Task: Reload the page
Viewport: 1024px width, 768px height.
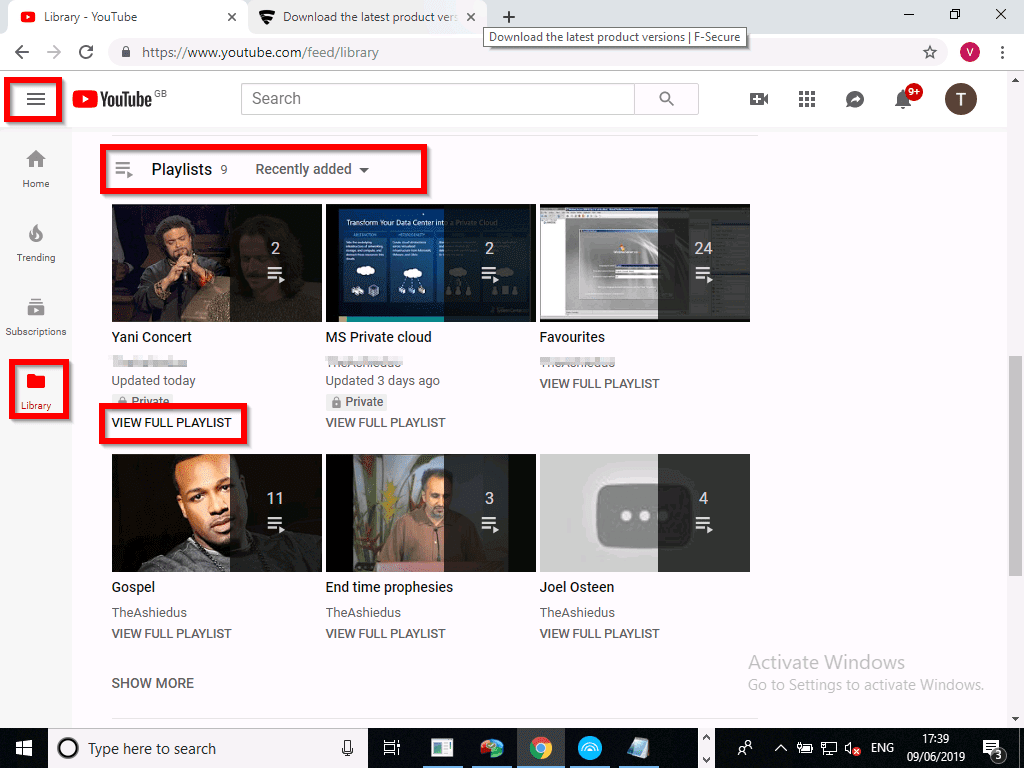Action: pyautogui.click(x=86, y=52)
